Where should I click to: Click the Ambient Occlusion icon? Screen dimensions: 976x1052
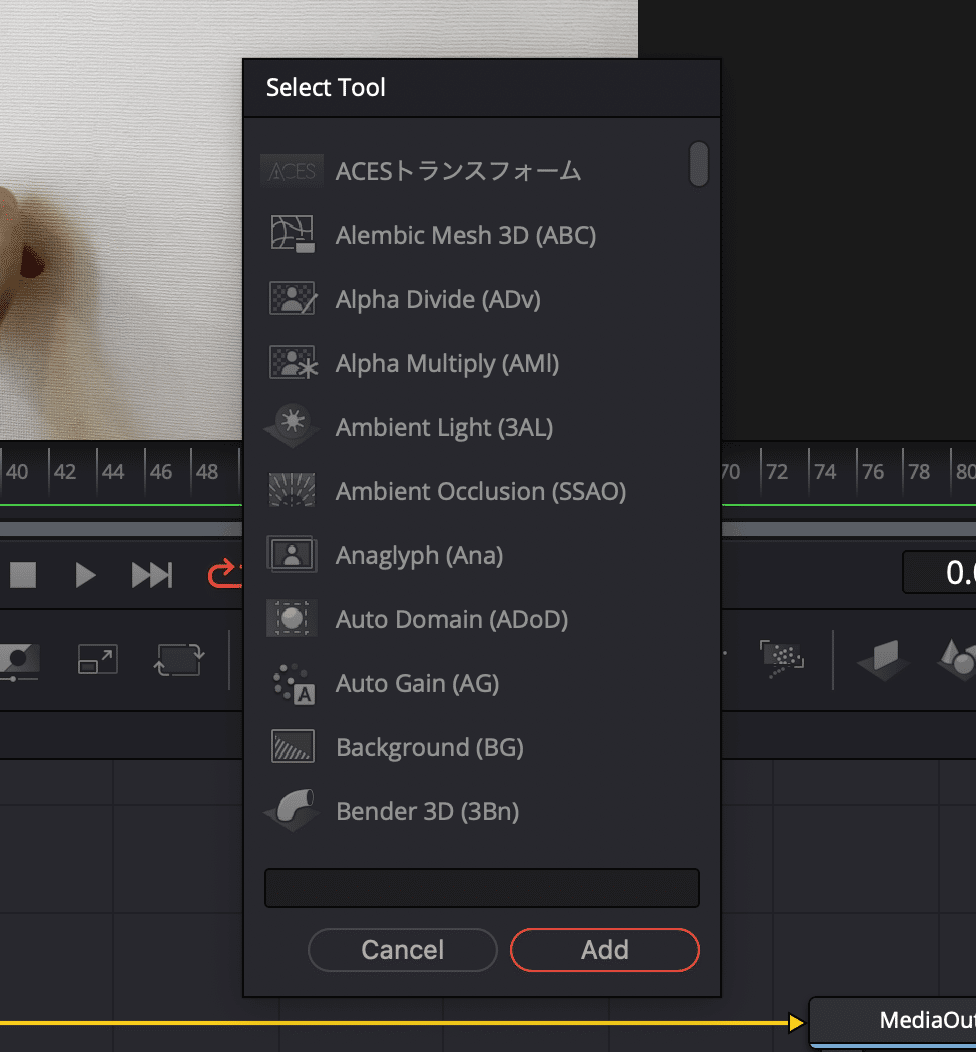click(x=292, y=490)
